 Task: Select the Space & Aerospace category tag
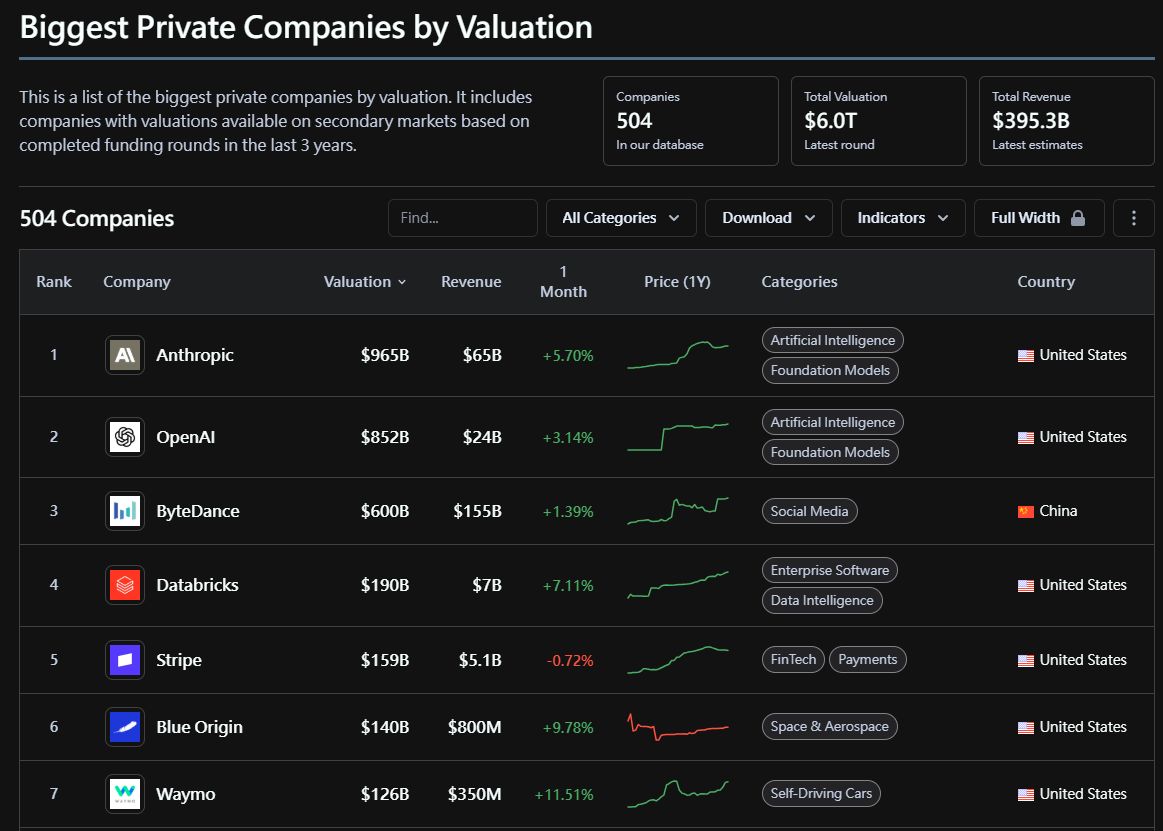tap(829, 727)
